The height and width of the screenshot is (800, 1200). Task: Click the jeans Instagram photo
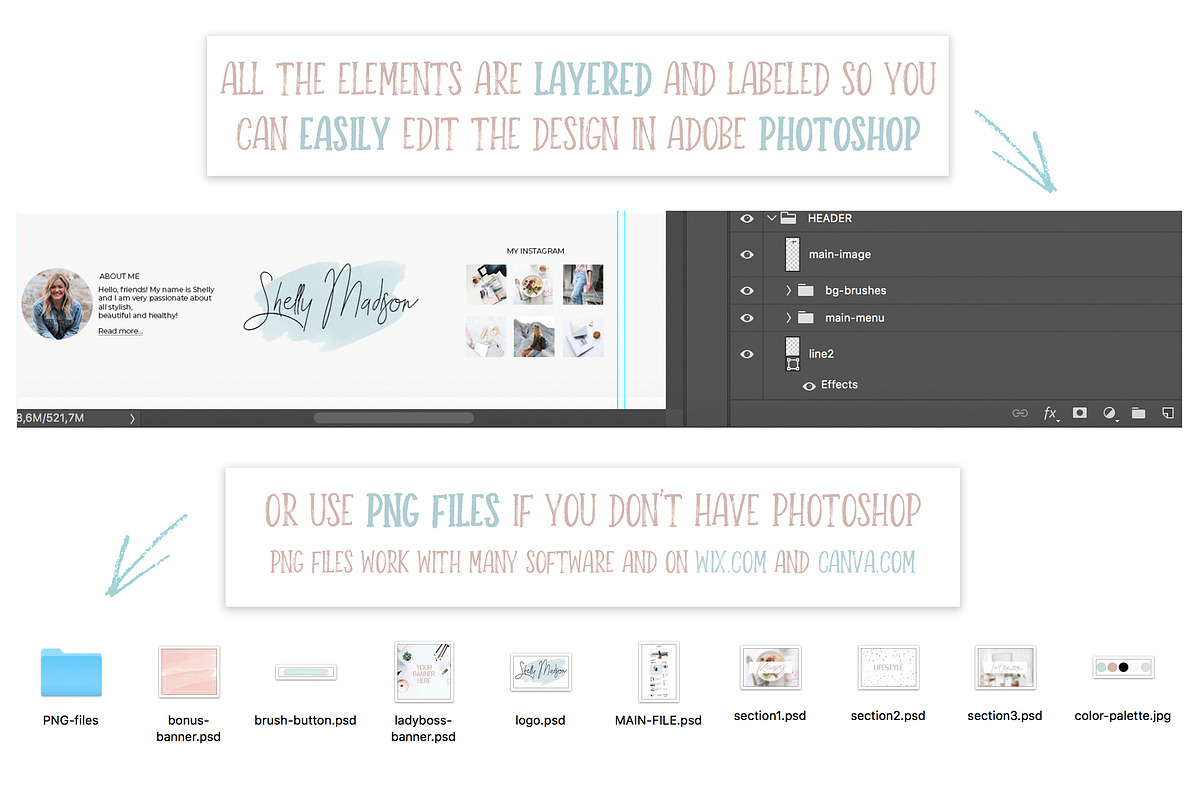(583, 284)
